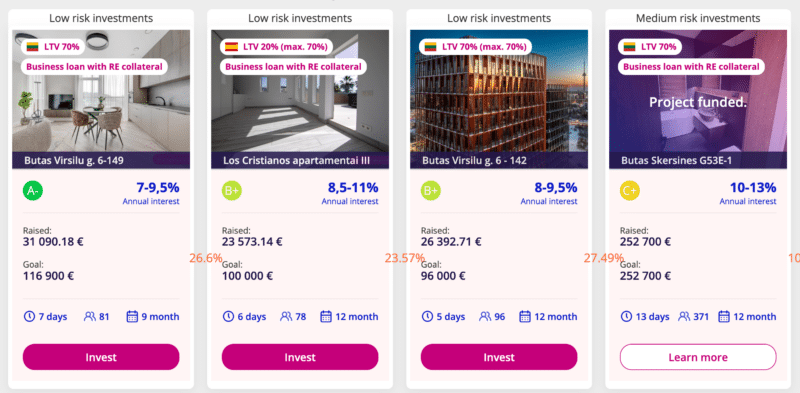Click the investors icon next to 371
The width and height of the screenshot is (800, 393).
click(x=684, y=316)
